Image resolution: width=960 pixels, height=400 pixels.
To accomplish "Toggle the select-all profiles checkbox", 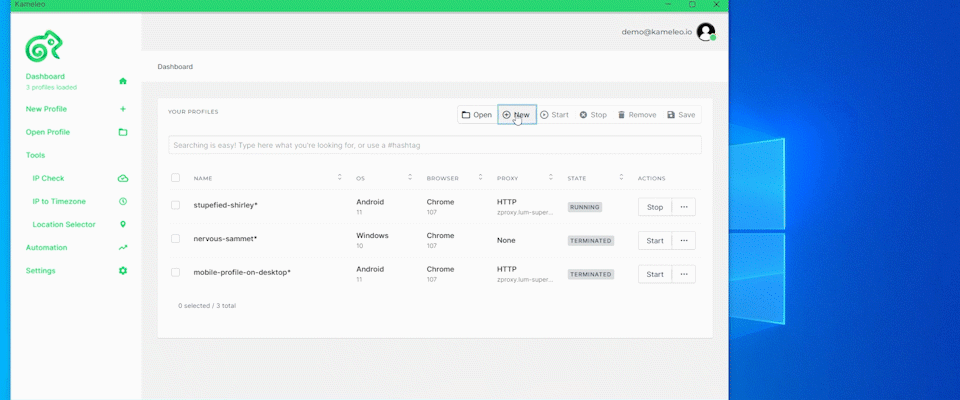I will coord(176,178).
